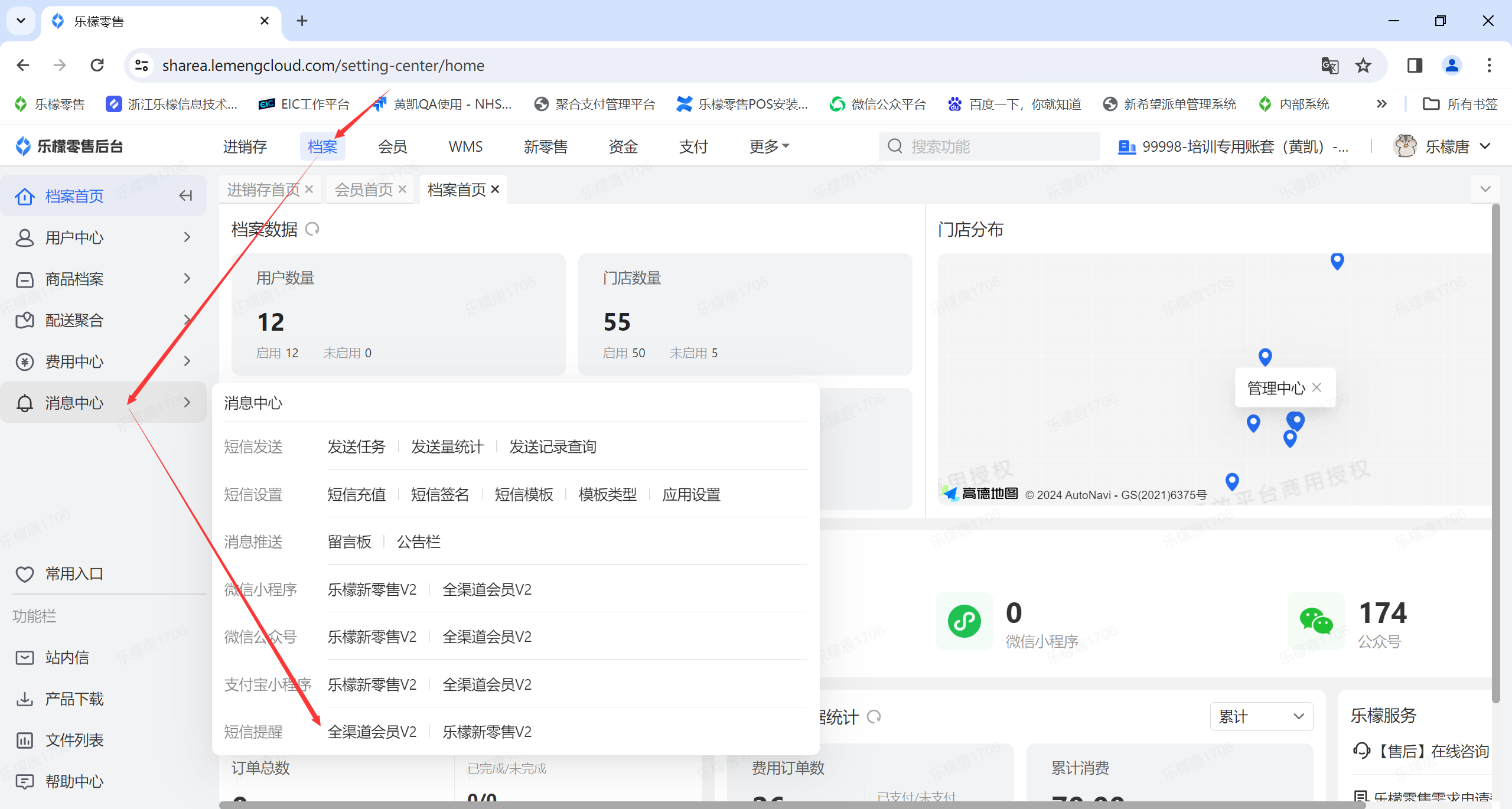Open 发送记录查询 link
This screenshot has height=809, width=1512.
click(x=553, y=447)
